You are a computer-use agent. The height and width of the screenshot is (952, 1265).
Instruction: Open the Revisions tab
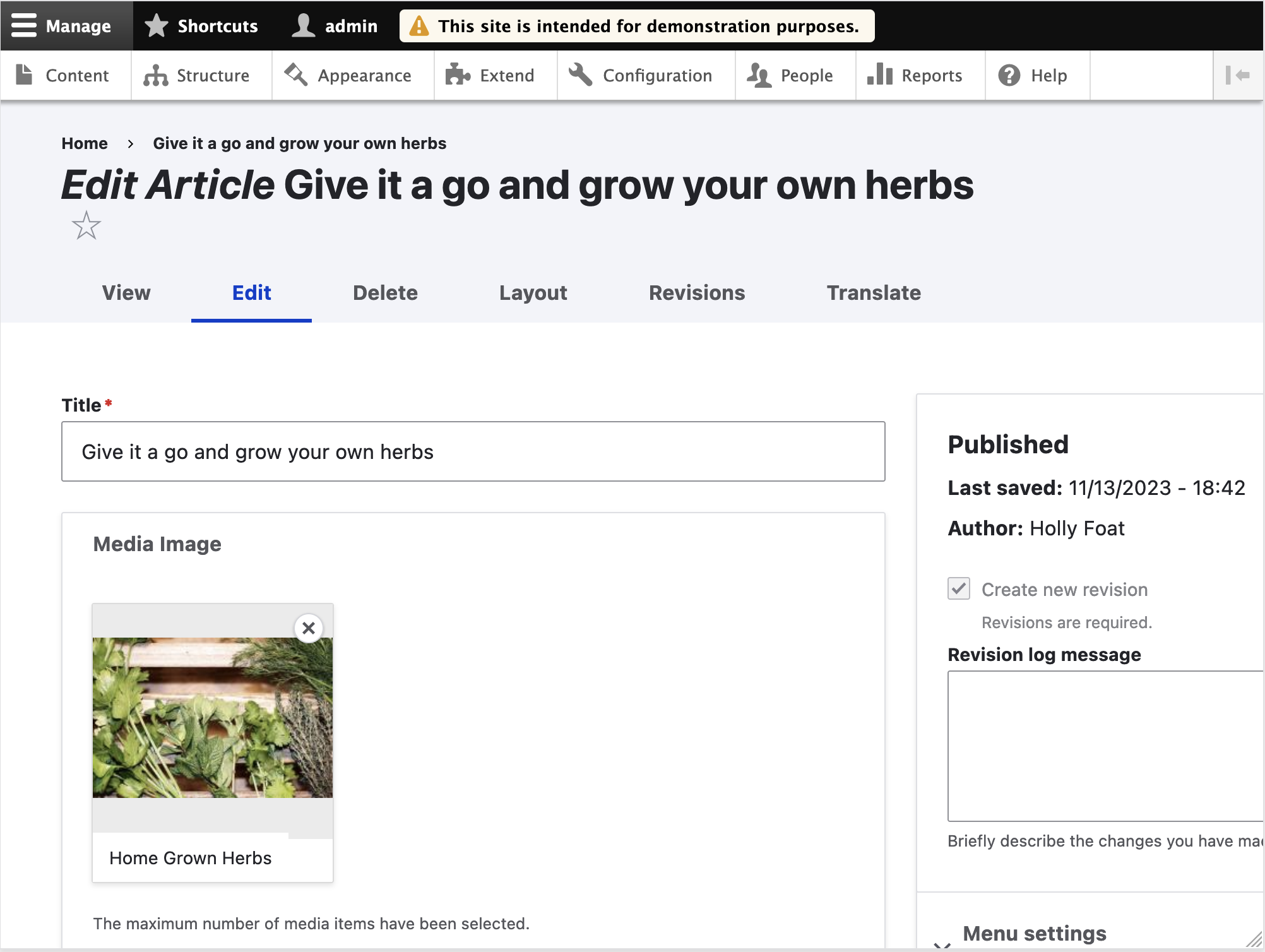point(697,293)
